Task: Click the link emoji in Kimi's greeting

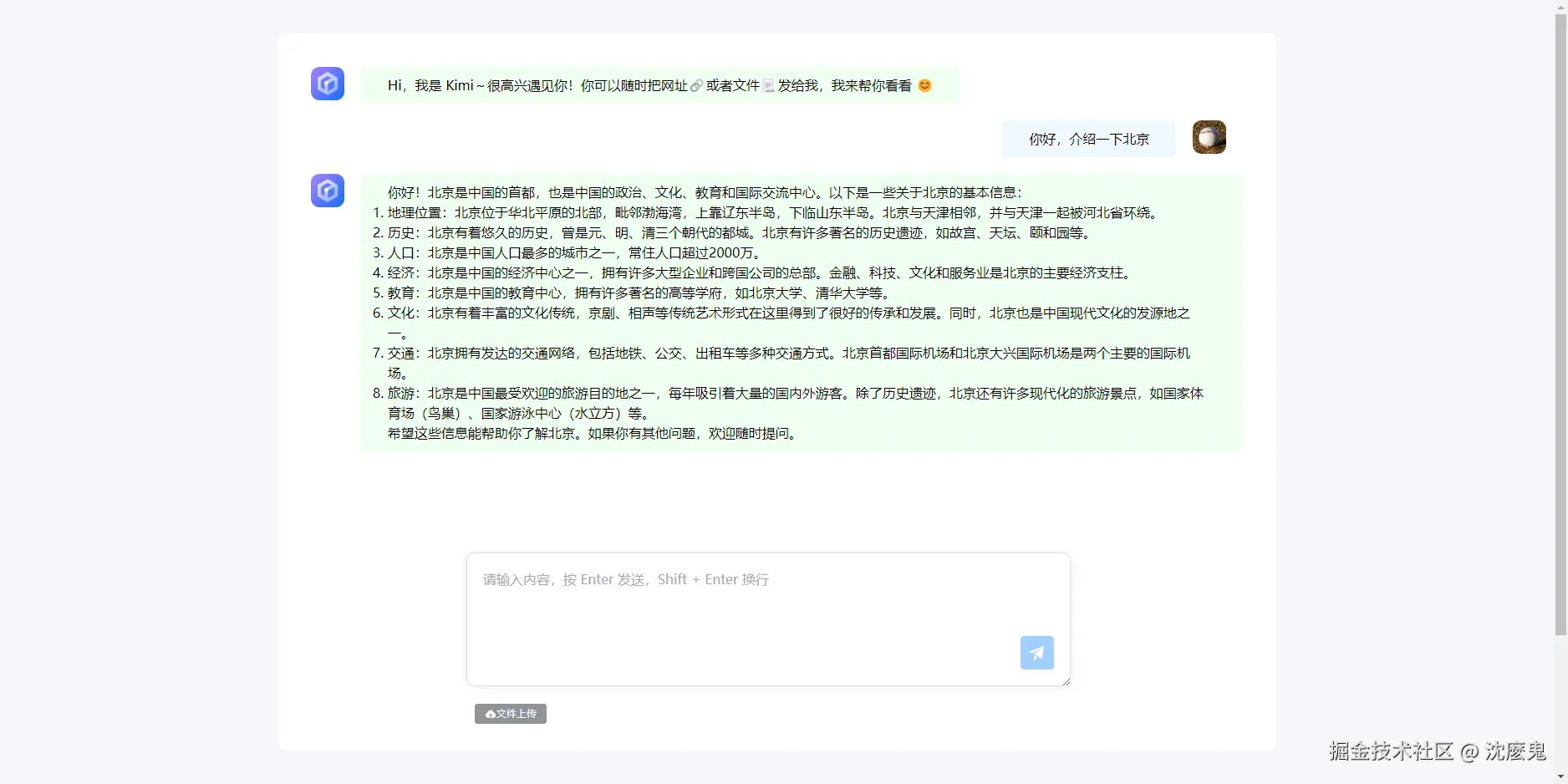Action: [x=696, y=84]
